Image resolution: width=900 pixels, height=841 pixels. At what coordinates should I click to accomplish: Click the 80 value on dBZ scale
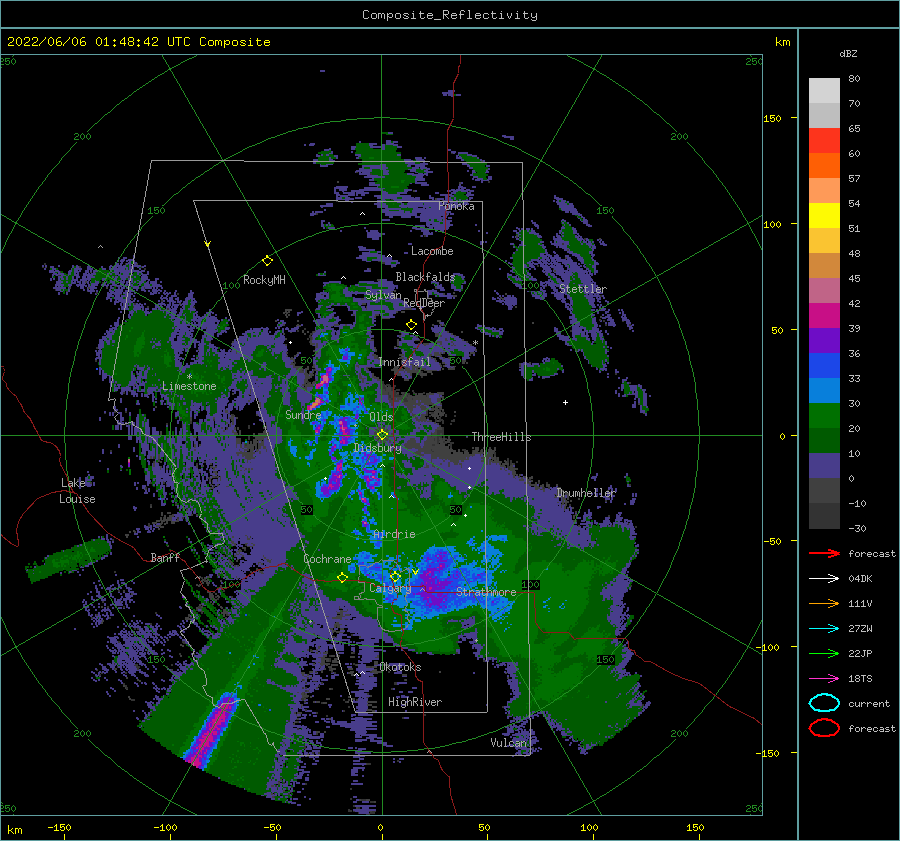pos(854,79)
